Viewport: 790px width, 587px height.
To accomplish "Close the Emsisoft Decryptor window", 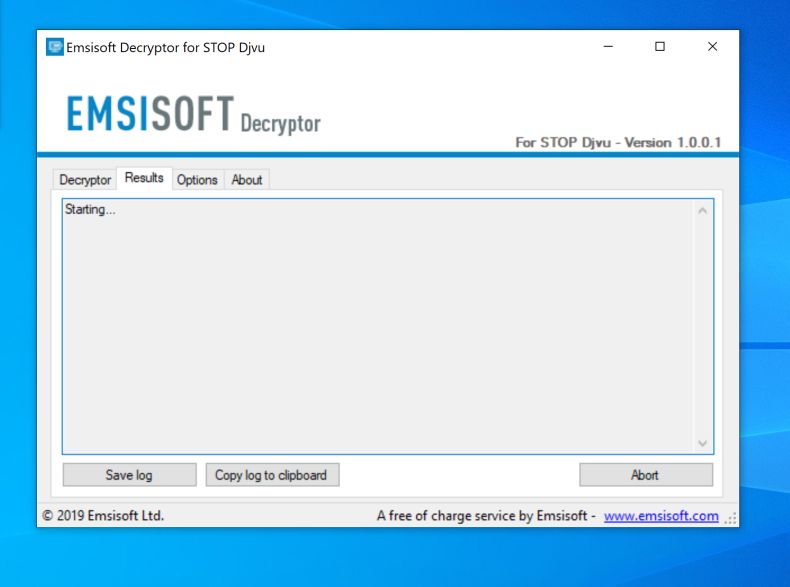I will (x=712, y=46).
